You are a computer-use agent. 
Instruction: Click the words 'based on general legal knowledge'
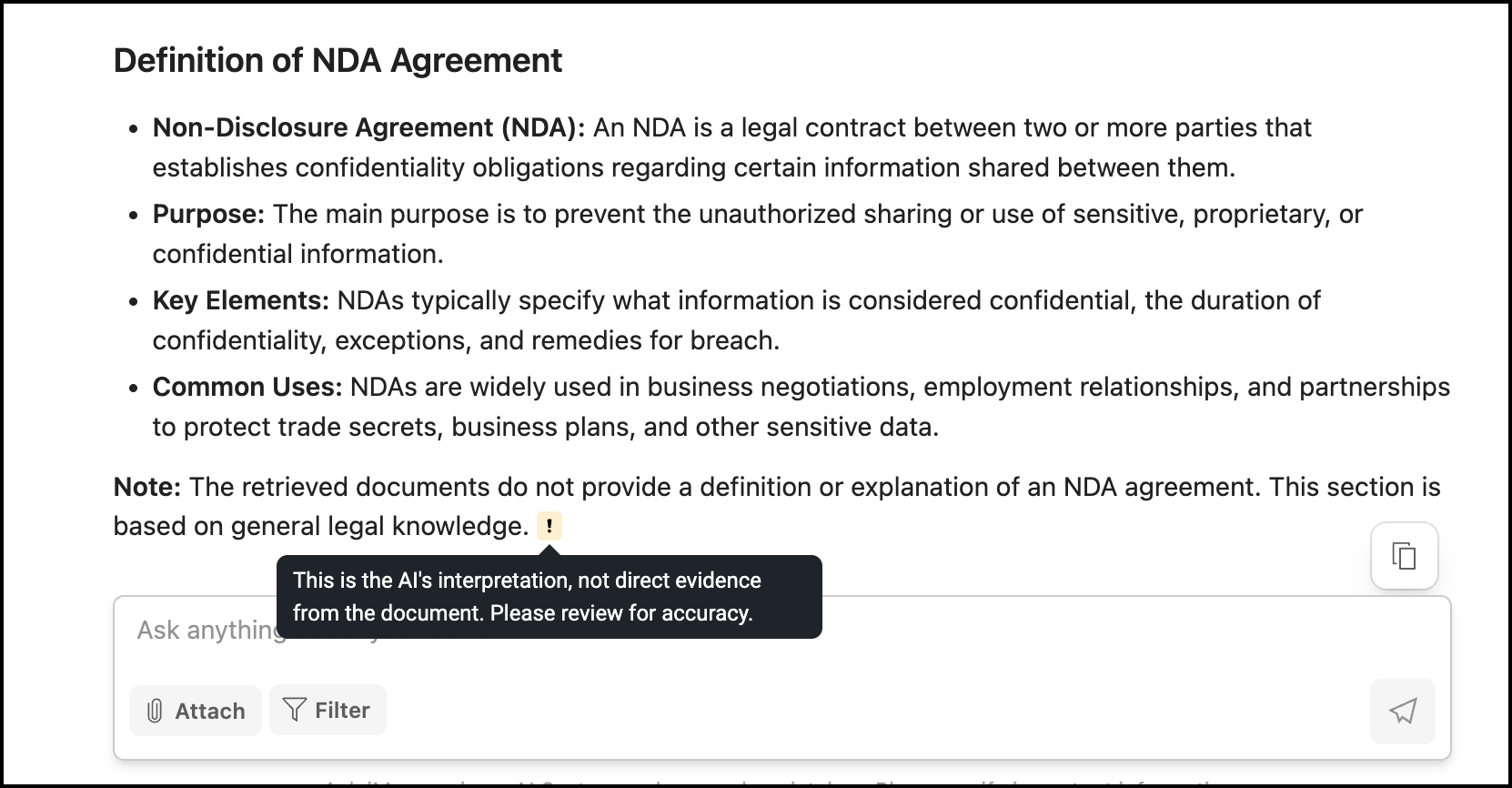320,526
